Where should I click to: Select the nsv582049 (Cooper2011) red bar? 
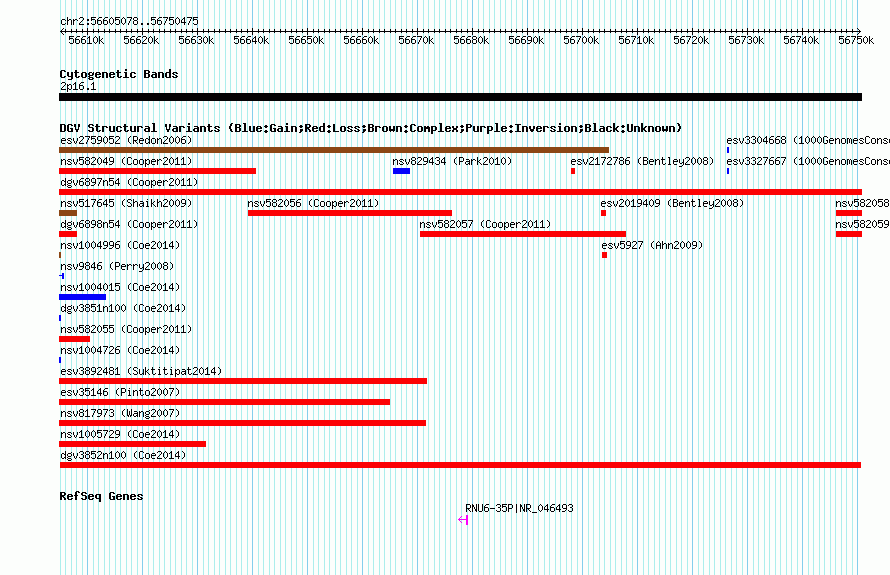157,171
